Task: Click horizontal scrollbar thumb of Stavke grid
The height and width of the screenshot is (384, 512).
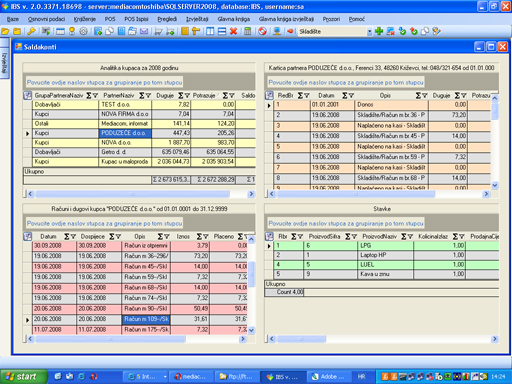Action: (x=301, y=339)
